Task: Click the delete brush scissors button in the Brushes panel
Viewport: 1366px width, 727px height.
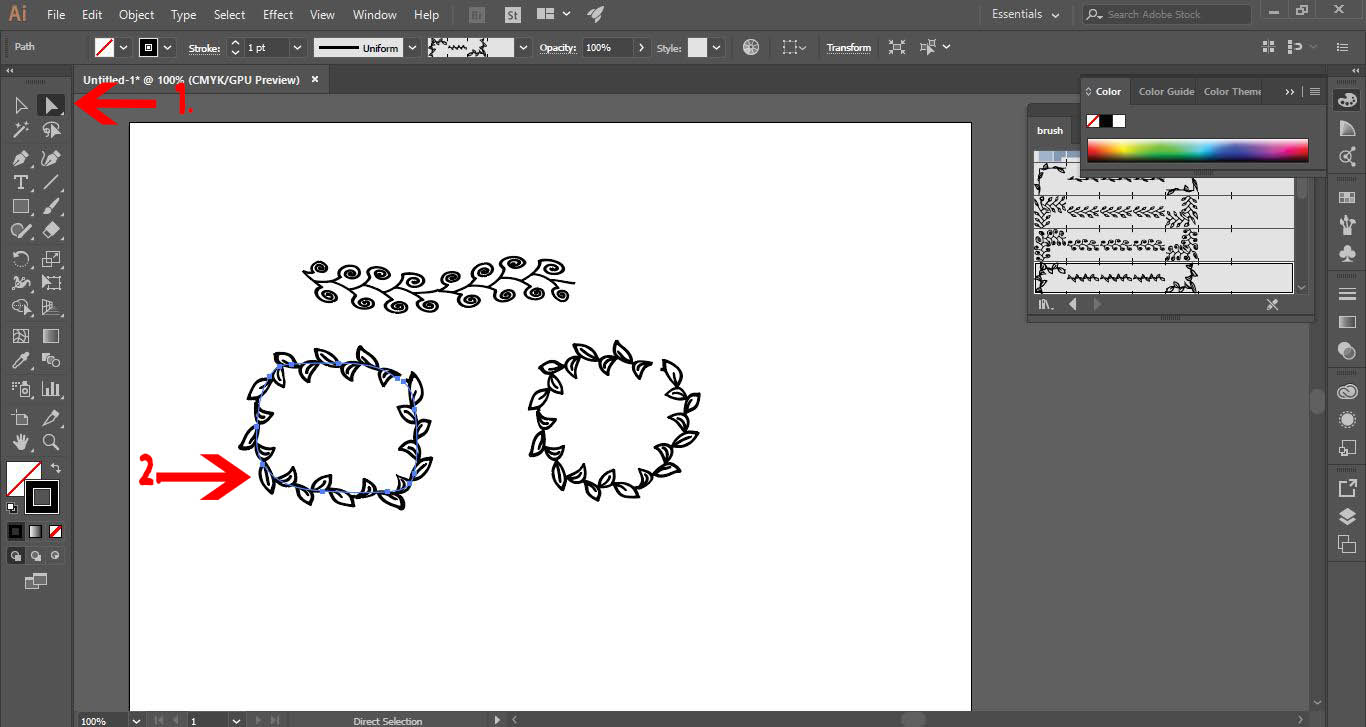Action: pos(1272,304)
